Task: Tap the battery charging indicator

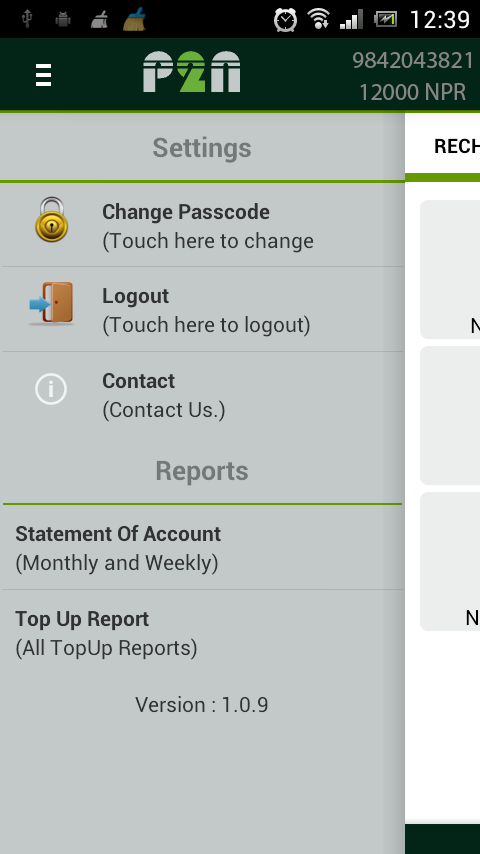Action: [385, 20]
